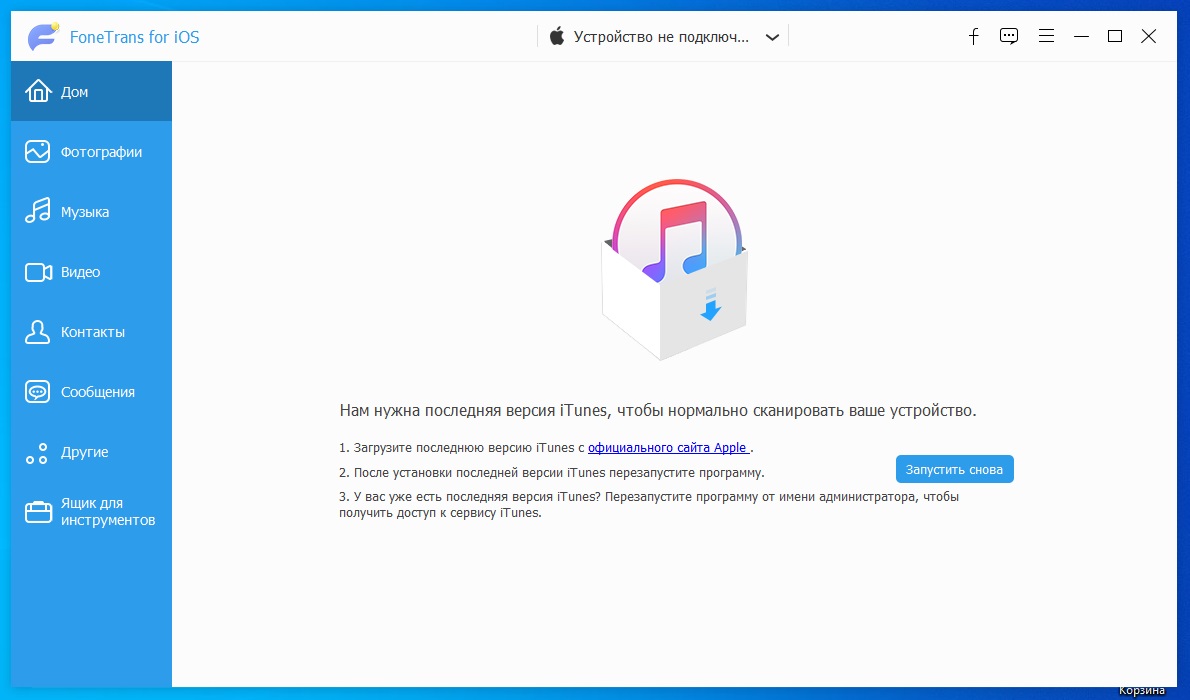Screen dimensions: 1190x700
Task: Click the Другие circles icon
Action: click(36, 452)
